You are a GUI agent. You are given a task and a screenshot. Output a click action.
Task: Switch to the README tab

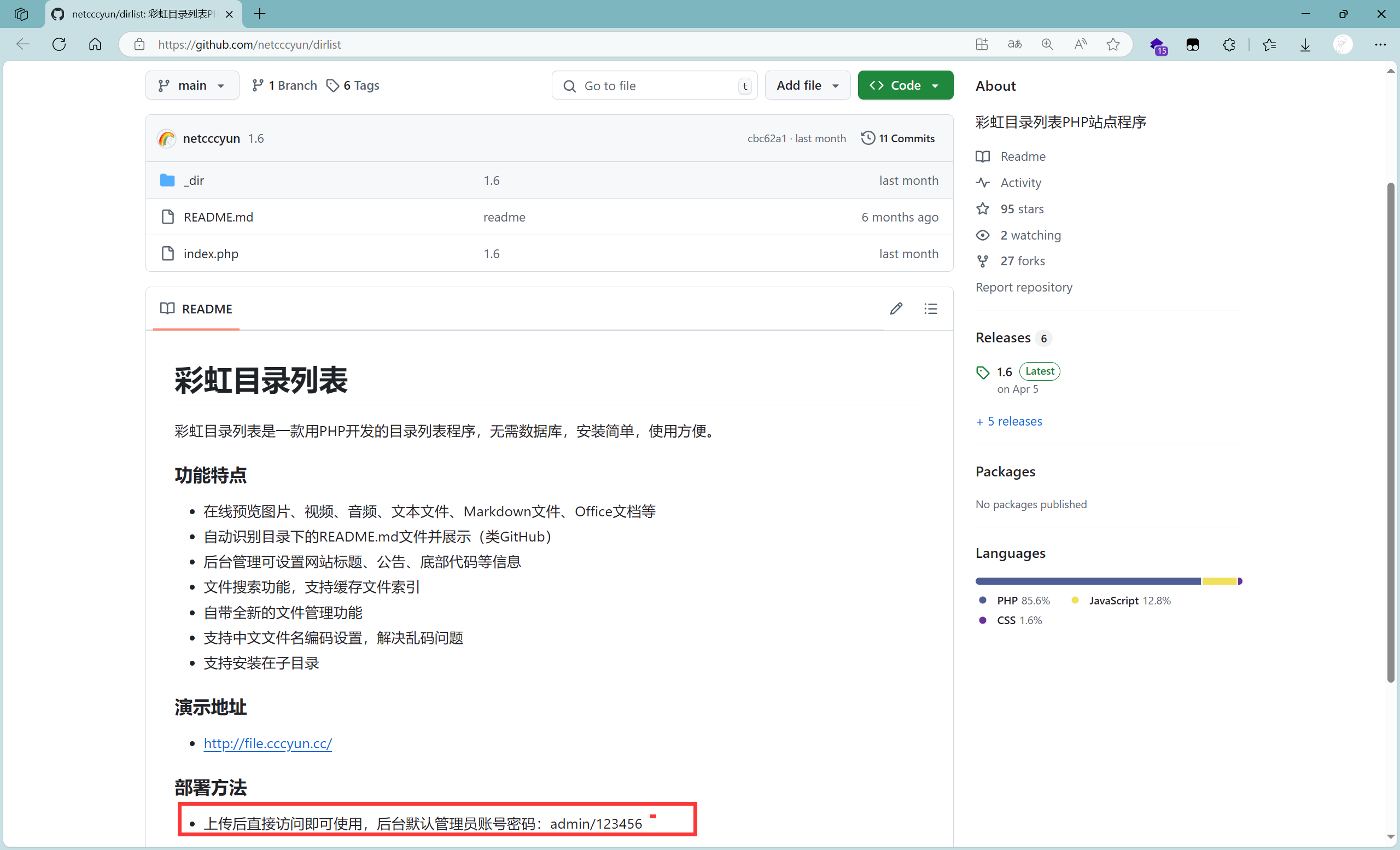tap(196, 308)
